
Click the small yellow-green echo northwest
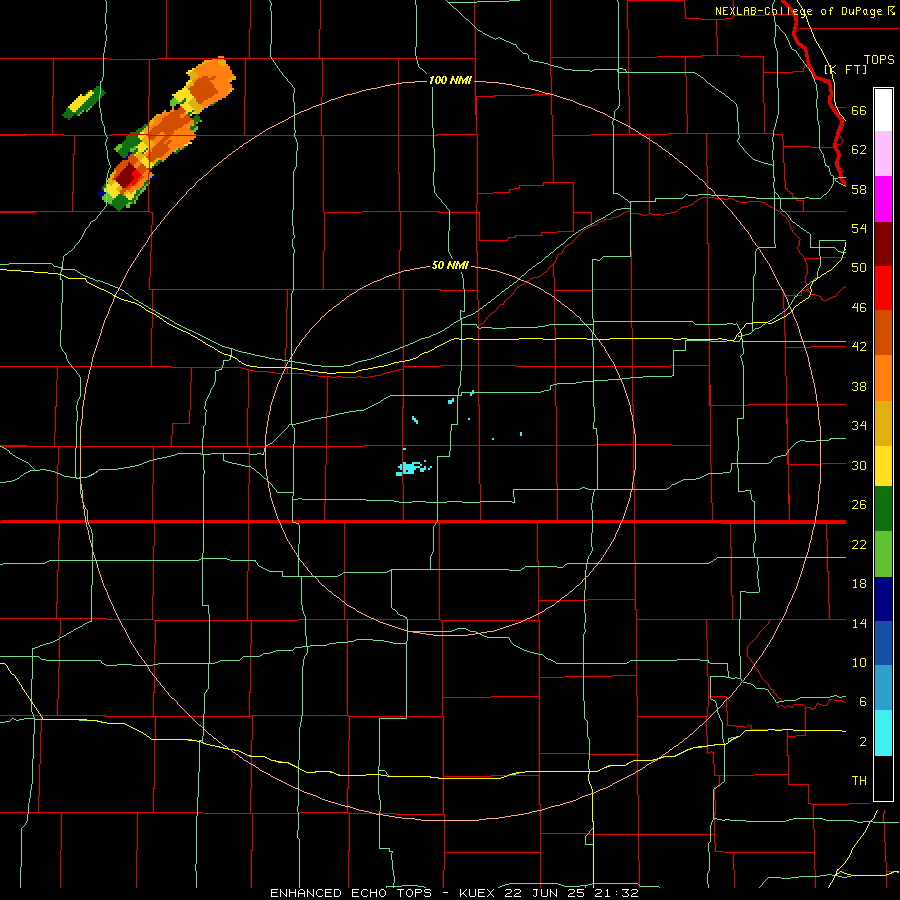pos(84,103)
